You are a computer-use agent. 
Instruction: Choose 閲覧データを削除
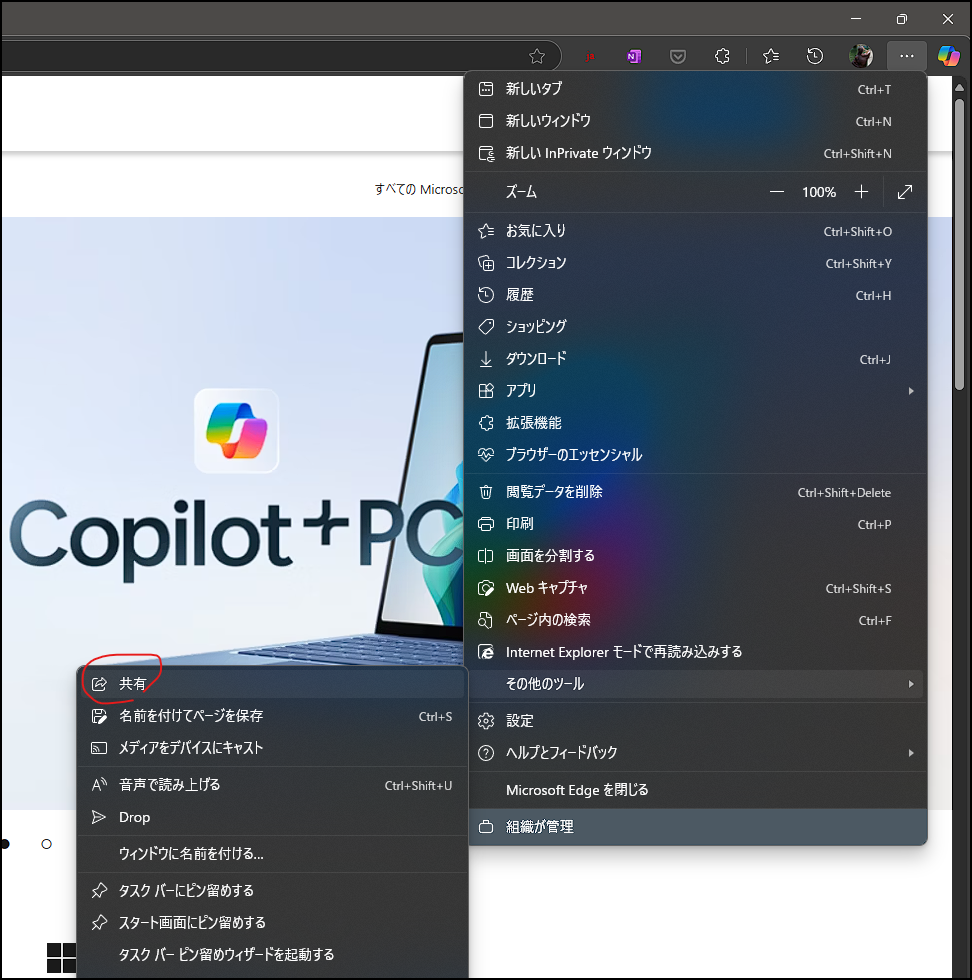pyautogui.click(x=696, y=492)
